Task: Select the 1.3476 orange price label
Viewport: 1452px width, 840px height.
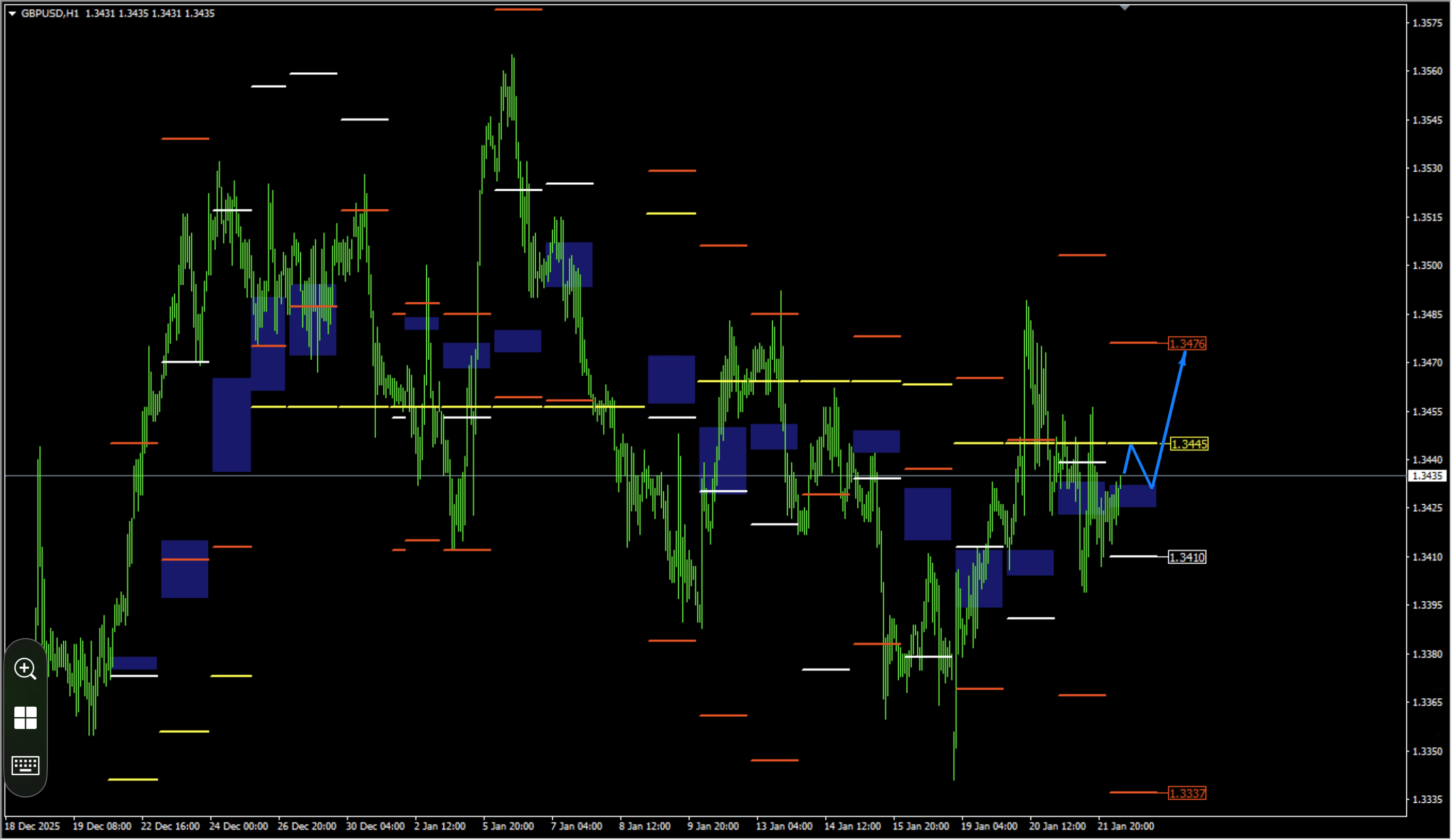Action: tap(1187, 344)
